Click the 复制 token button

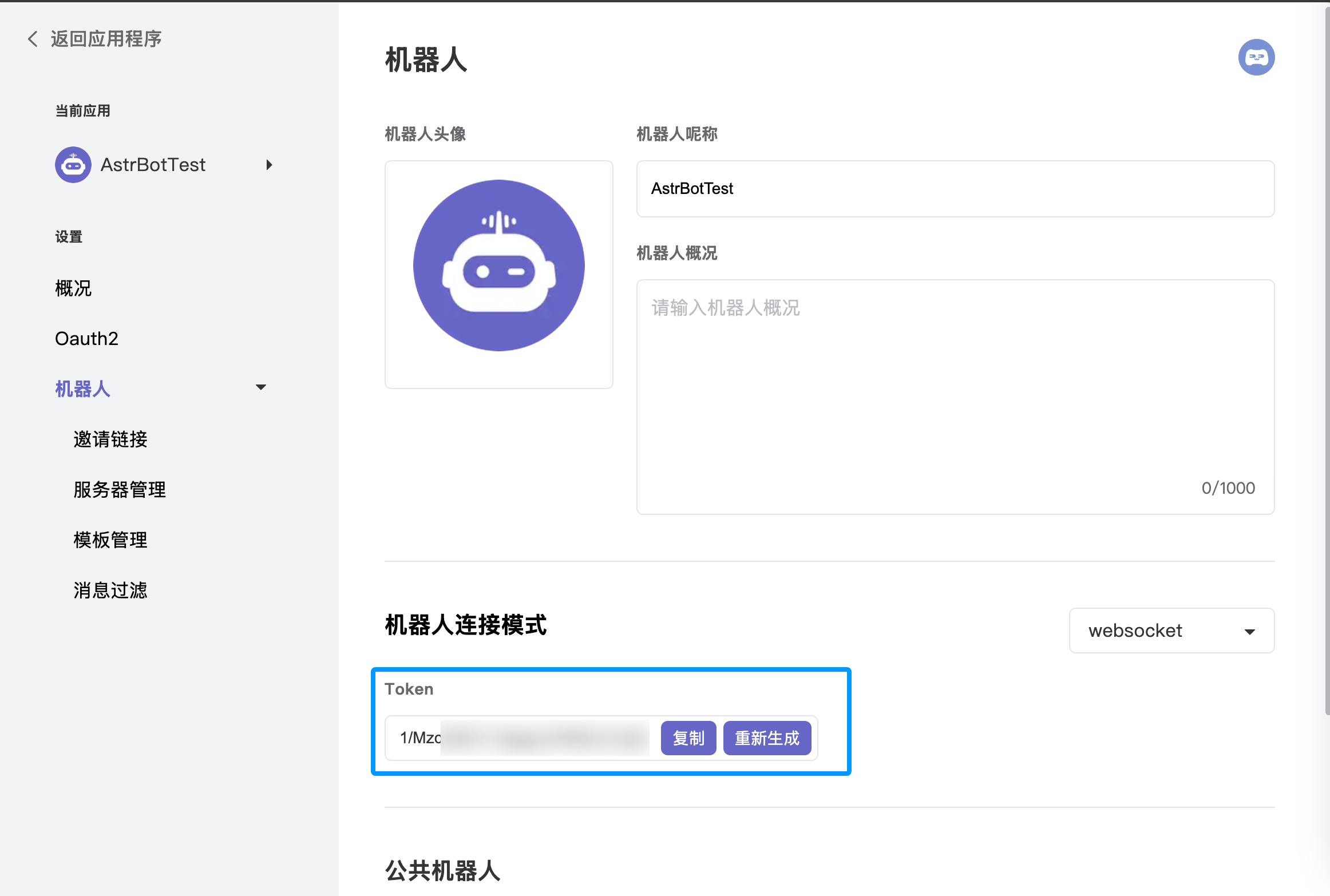688,738
